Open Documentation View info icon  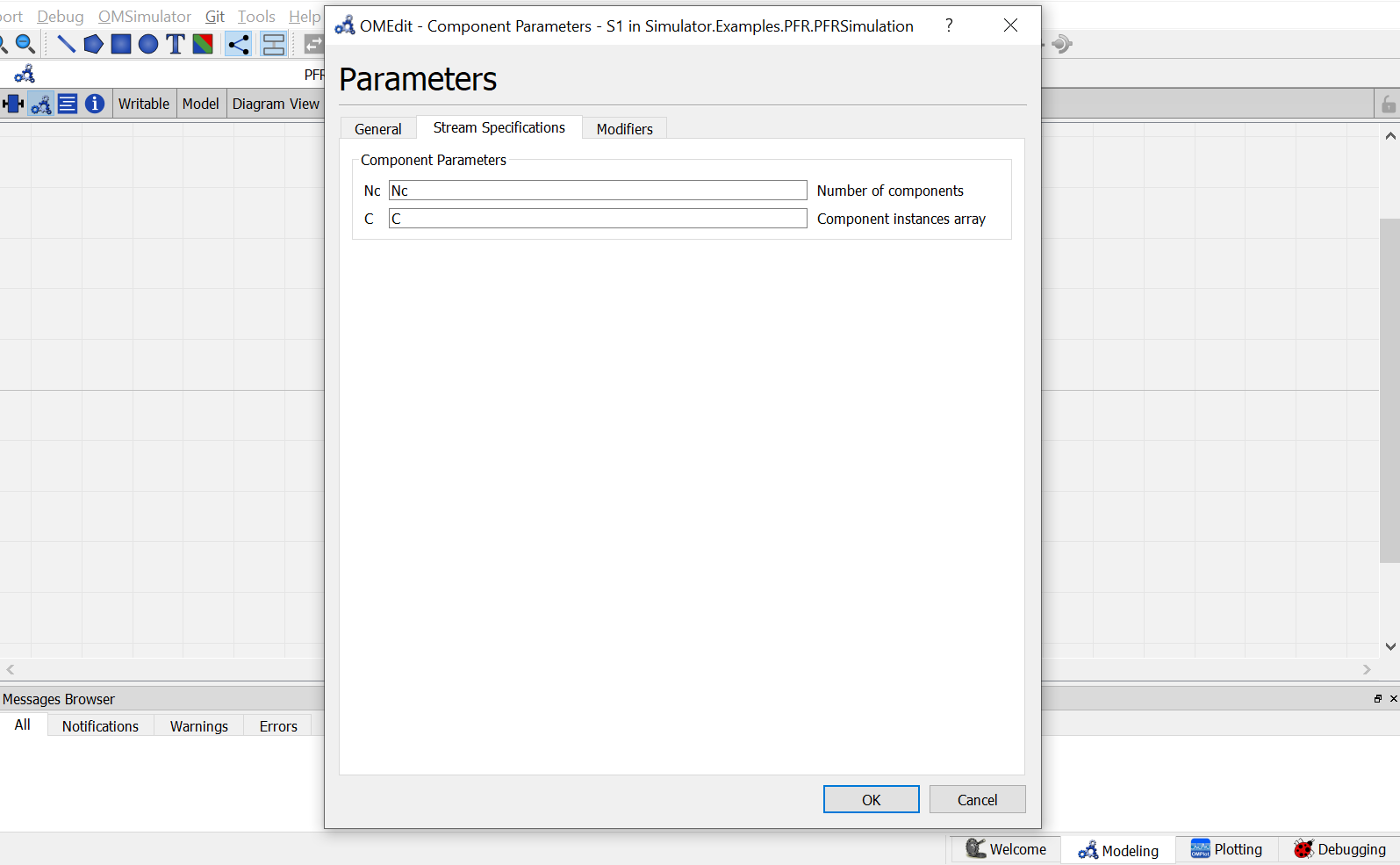coord(95,104)
